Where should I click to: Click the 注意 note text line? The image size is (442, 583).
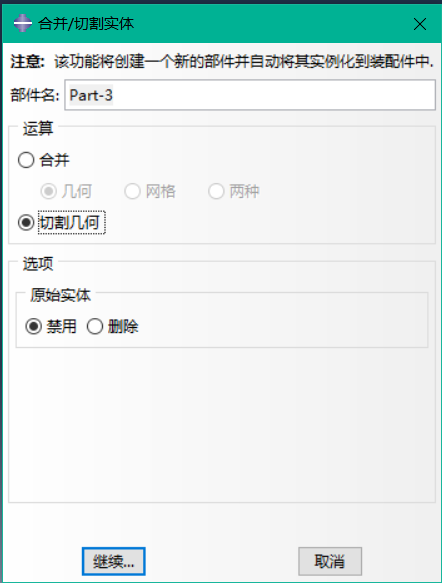(222, 61)
